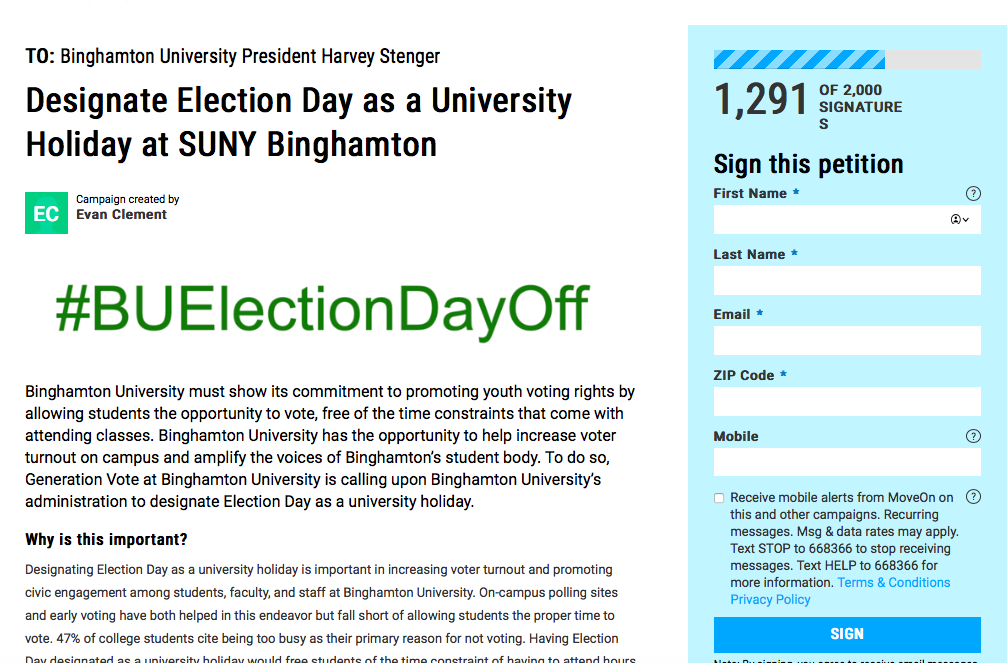This screenshot has height=663, width=1008.
Task: Open the Privacy Policy link
Action: [770, 600]
